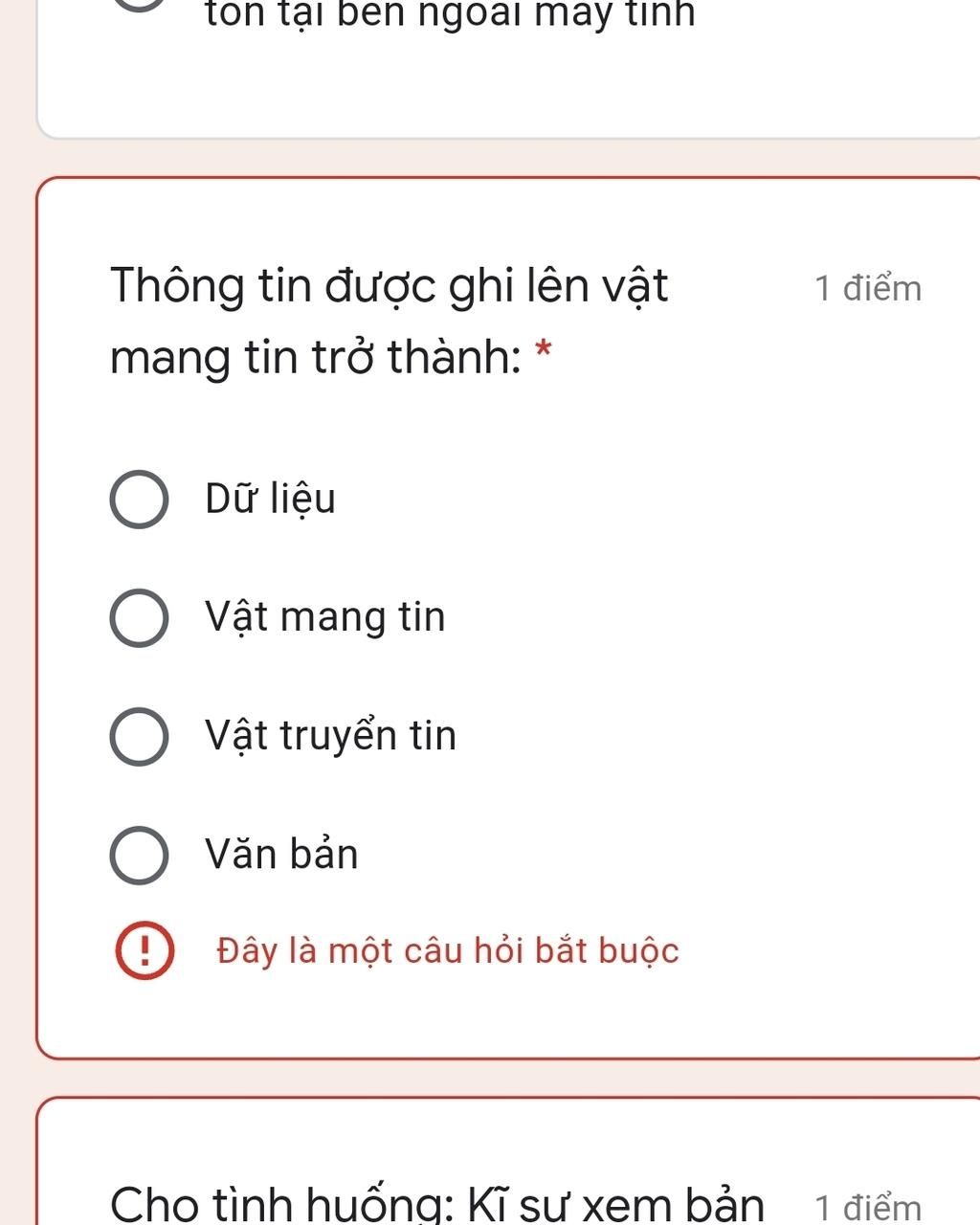Click the "Vật mang tin" answer label text
The image size is (980, 1225).
click(x=325, y=617)
